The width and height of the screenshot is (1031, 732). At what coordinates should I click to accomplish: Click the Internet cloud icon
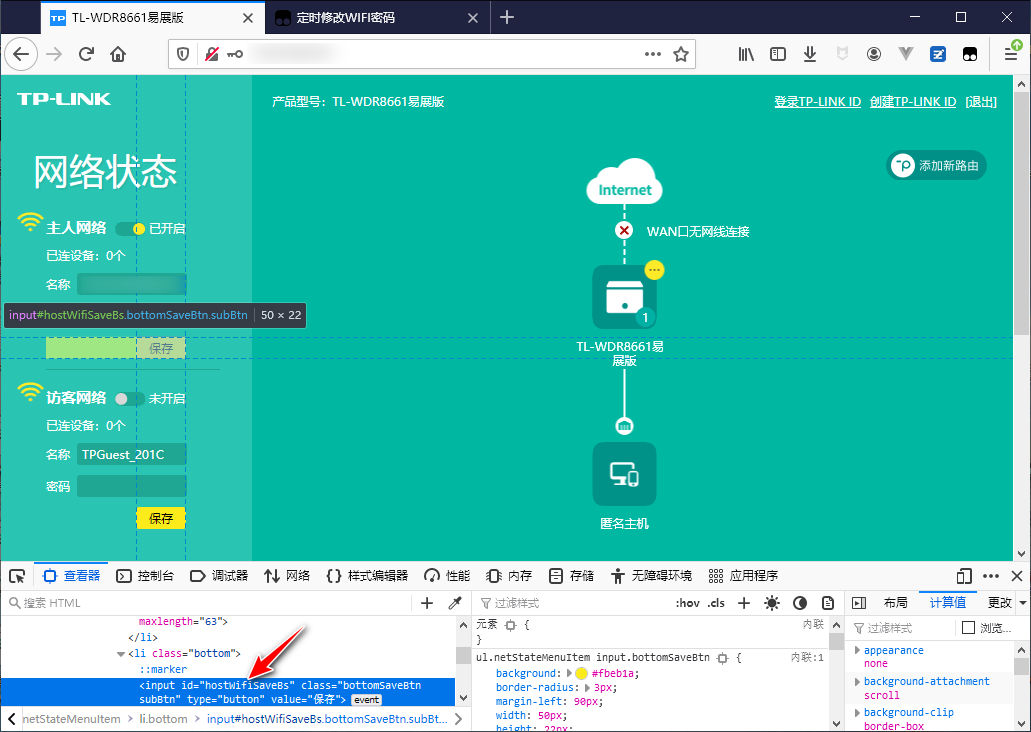click(x=624, y=181)
